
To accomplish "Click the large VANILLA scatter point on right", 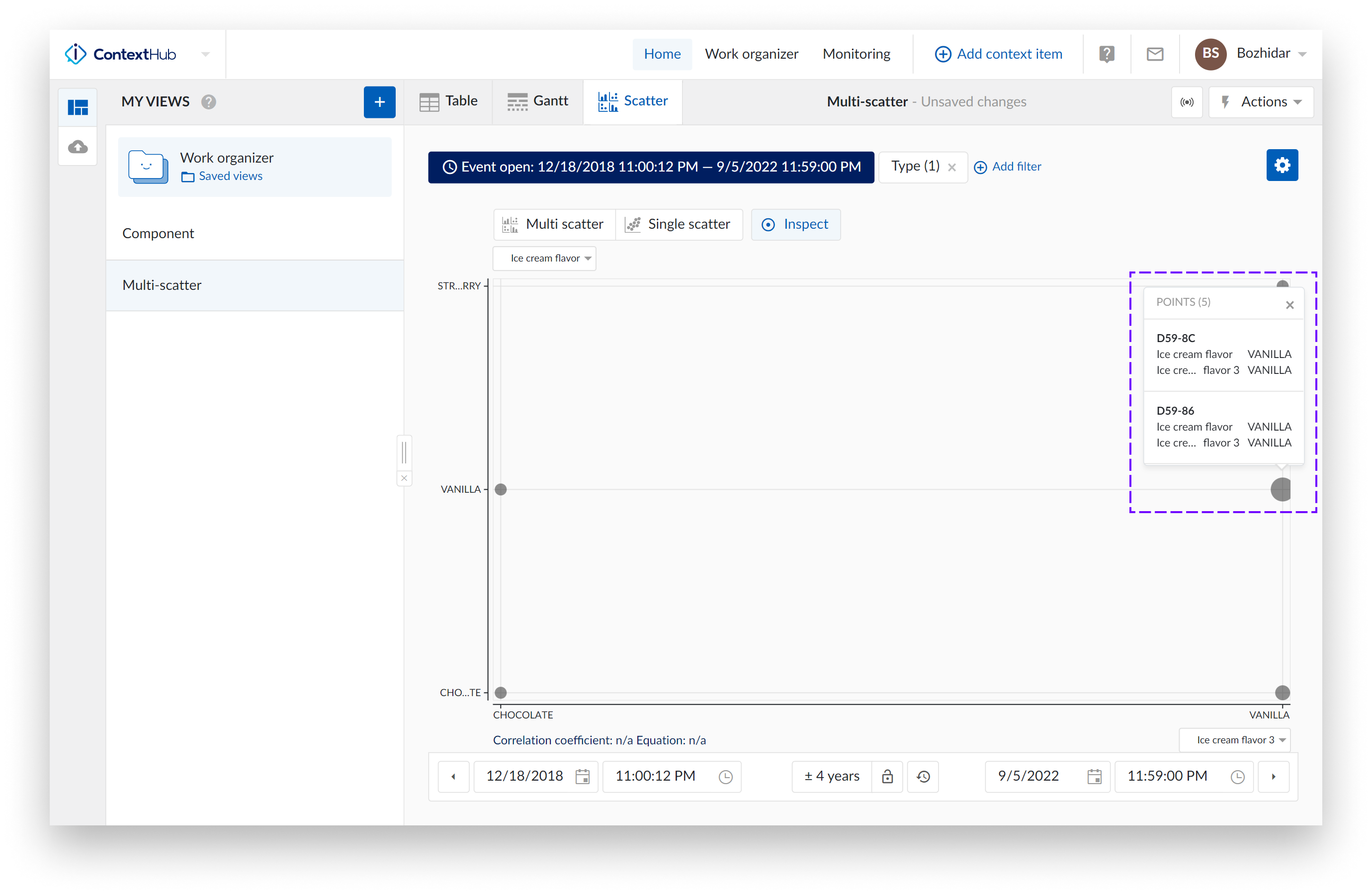I will (1281, 490).
